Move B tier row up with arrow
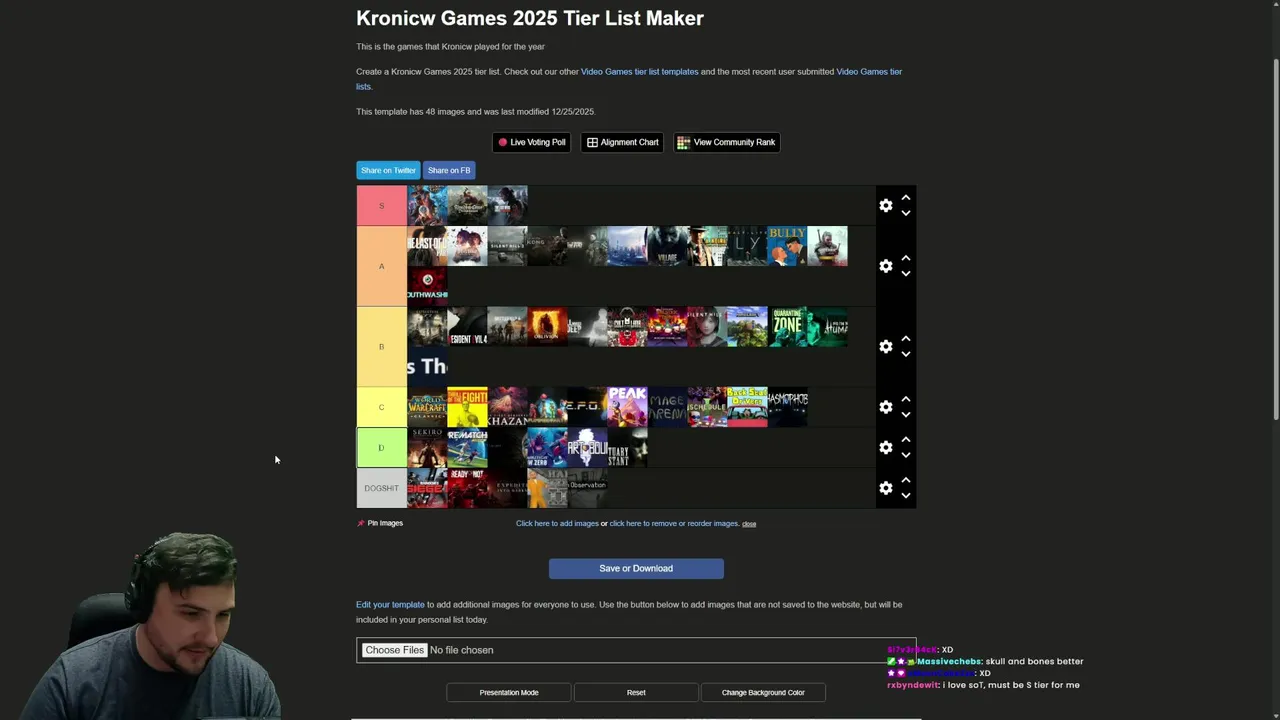Screen dimensions: 1280x720 905,339
